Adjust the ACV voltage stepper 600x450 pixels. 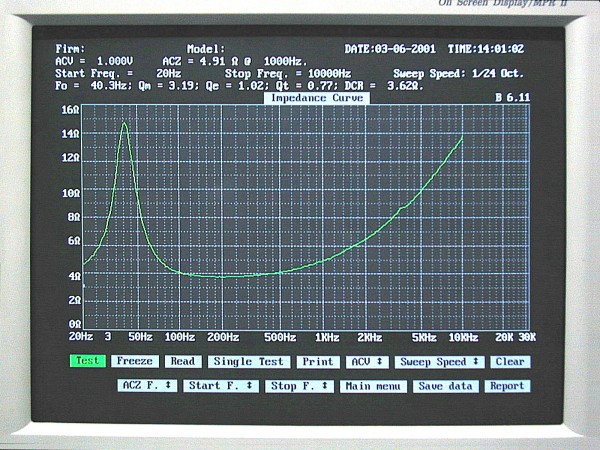(367, 362)
